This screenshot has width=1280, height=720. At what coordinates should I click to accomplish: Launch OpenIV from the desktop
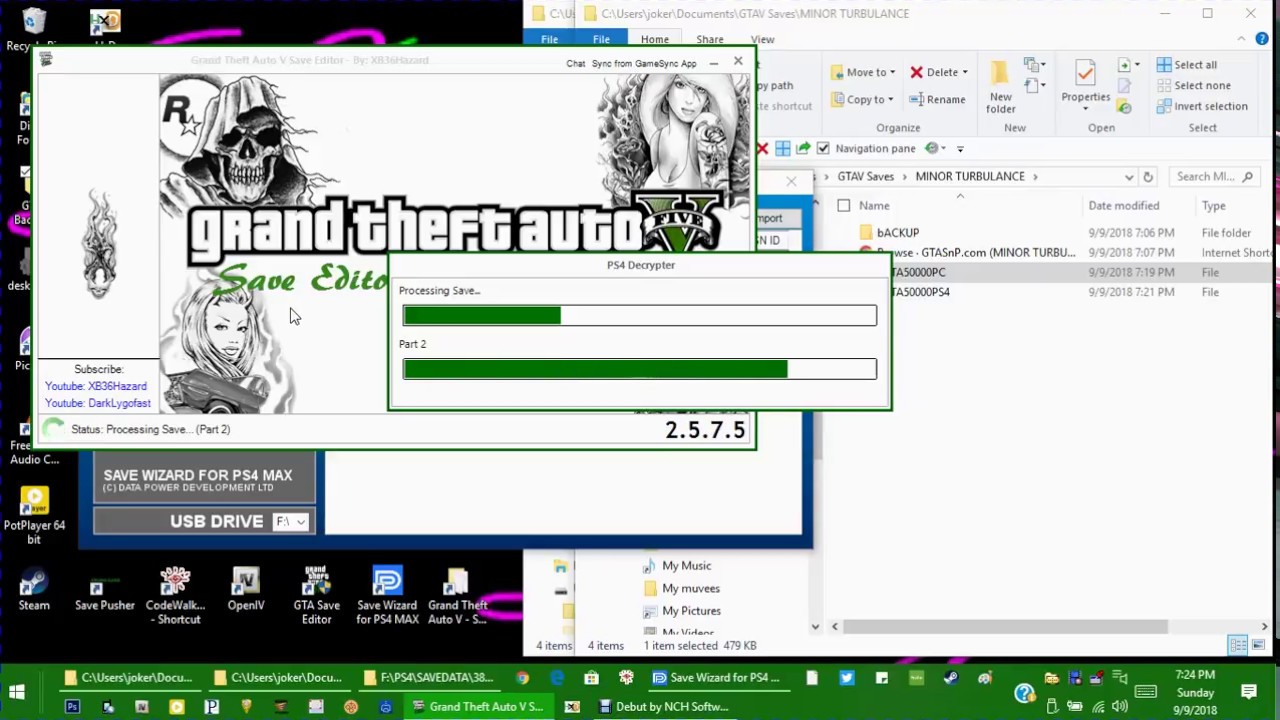245,590
